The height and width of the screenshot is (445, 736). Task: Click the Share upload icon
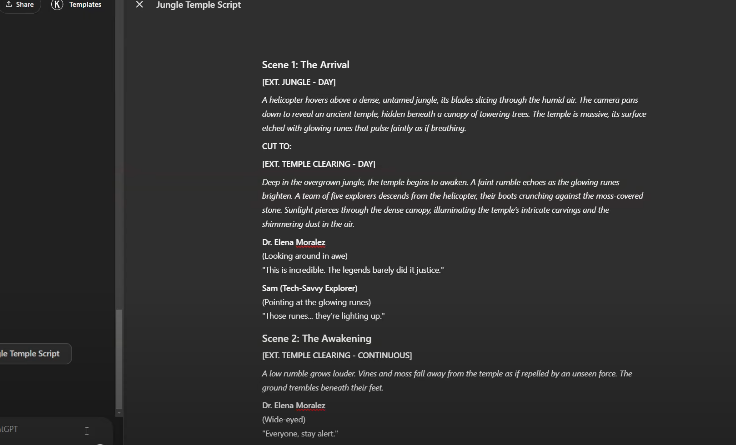coord(8,4)
